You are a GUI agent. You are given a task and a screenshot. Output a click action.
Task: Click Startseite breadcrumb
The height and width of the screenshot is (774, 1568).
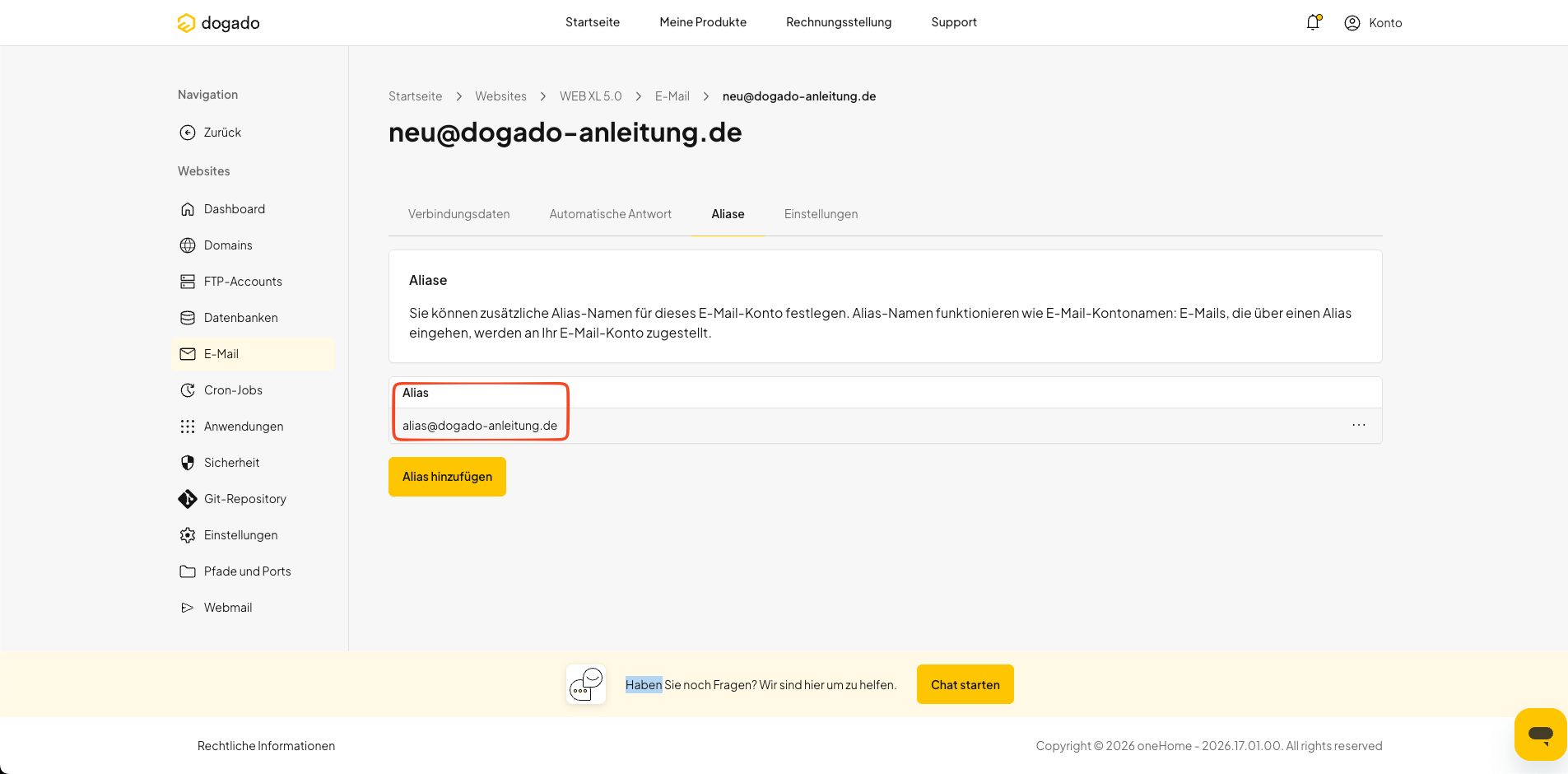pos(416,96)
